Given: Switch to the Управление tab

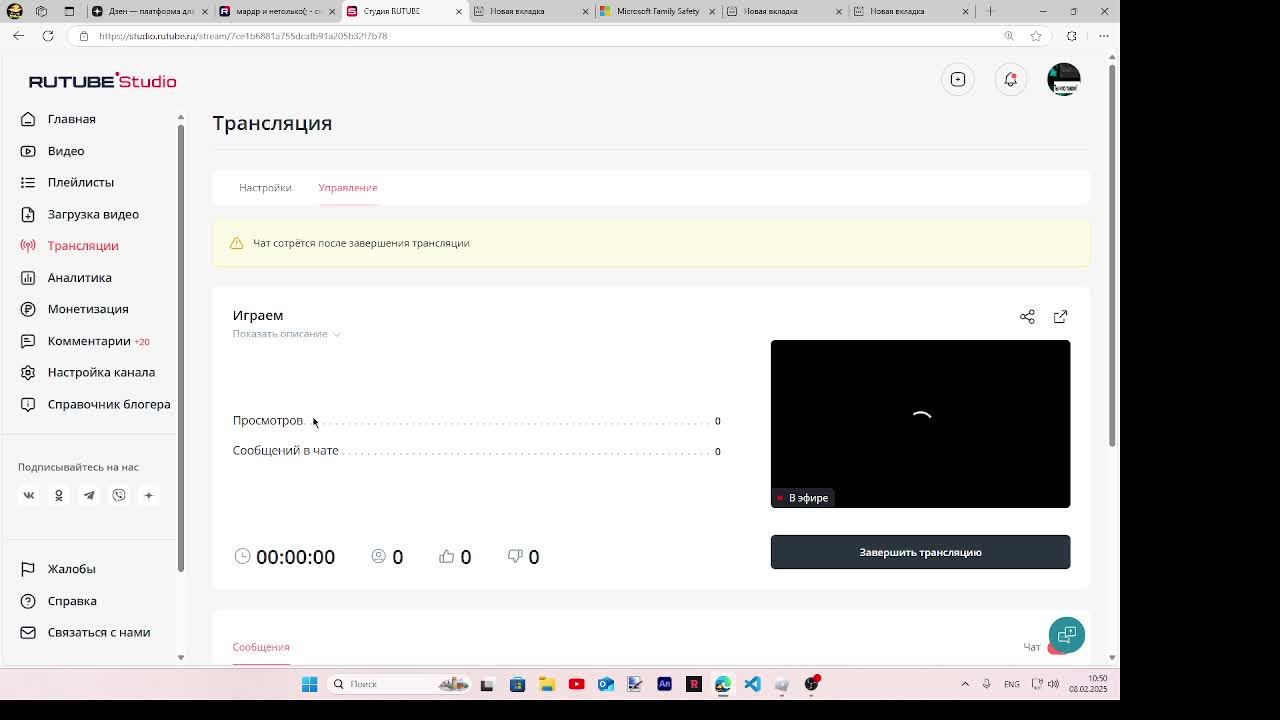Looking at the screenshot, I should point(348,187).
